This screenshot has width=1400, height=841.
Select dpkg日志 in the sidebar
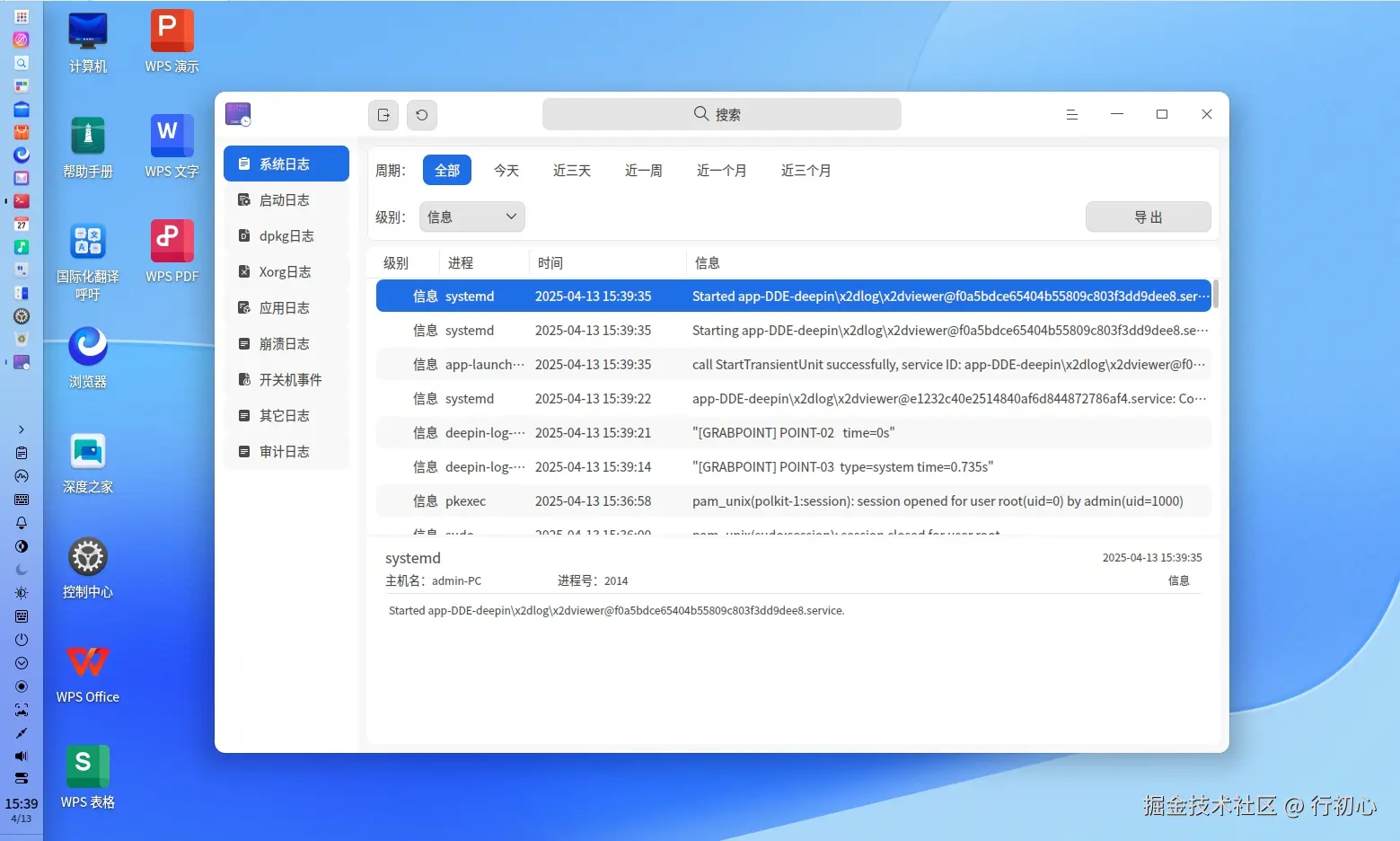(x=286, y=235)
